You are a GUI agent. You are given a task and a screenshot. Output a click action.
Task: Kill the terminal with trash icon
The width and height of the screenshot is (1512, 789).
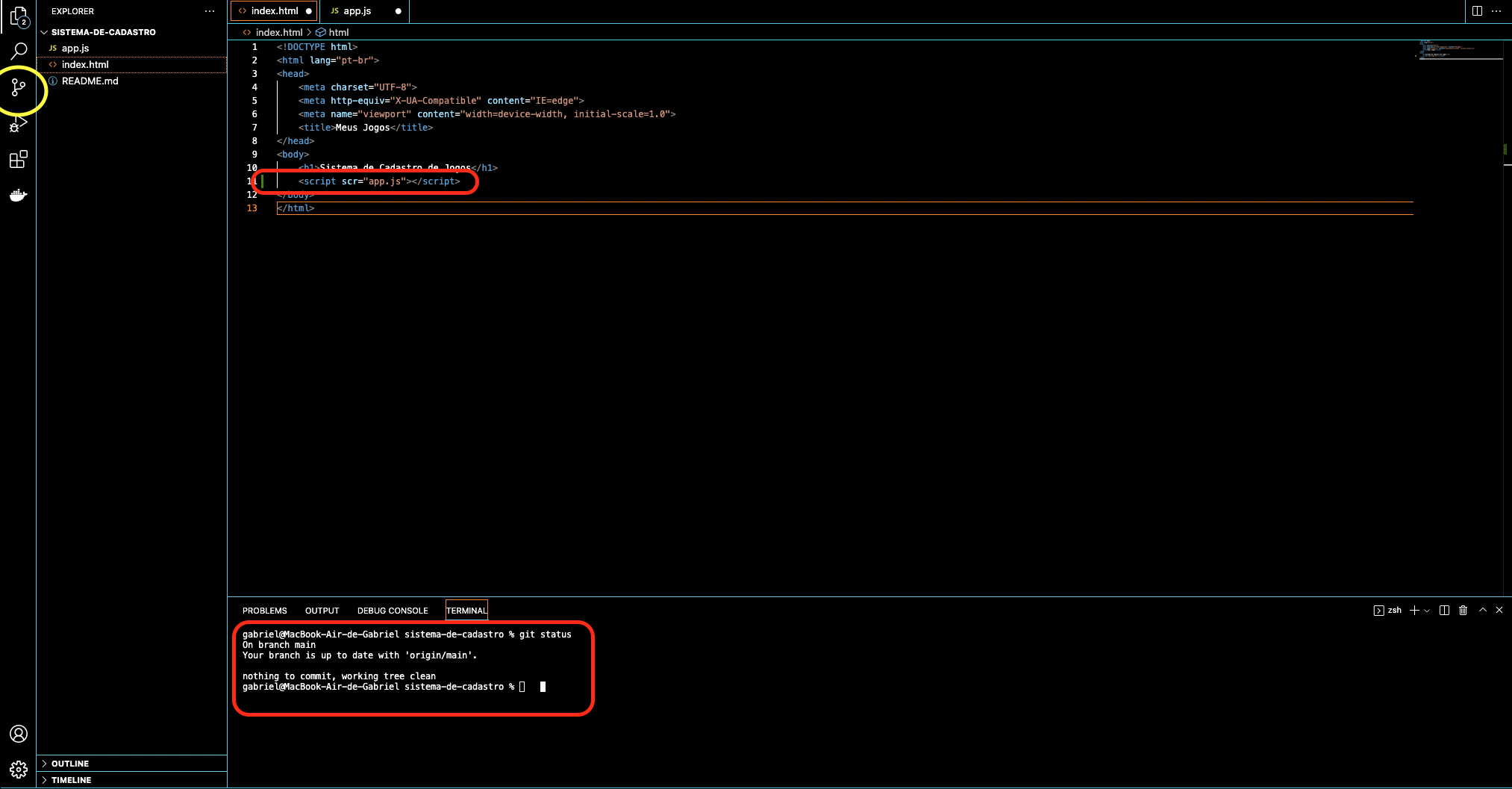[1463, 611]
